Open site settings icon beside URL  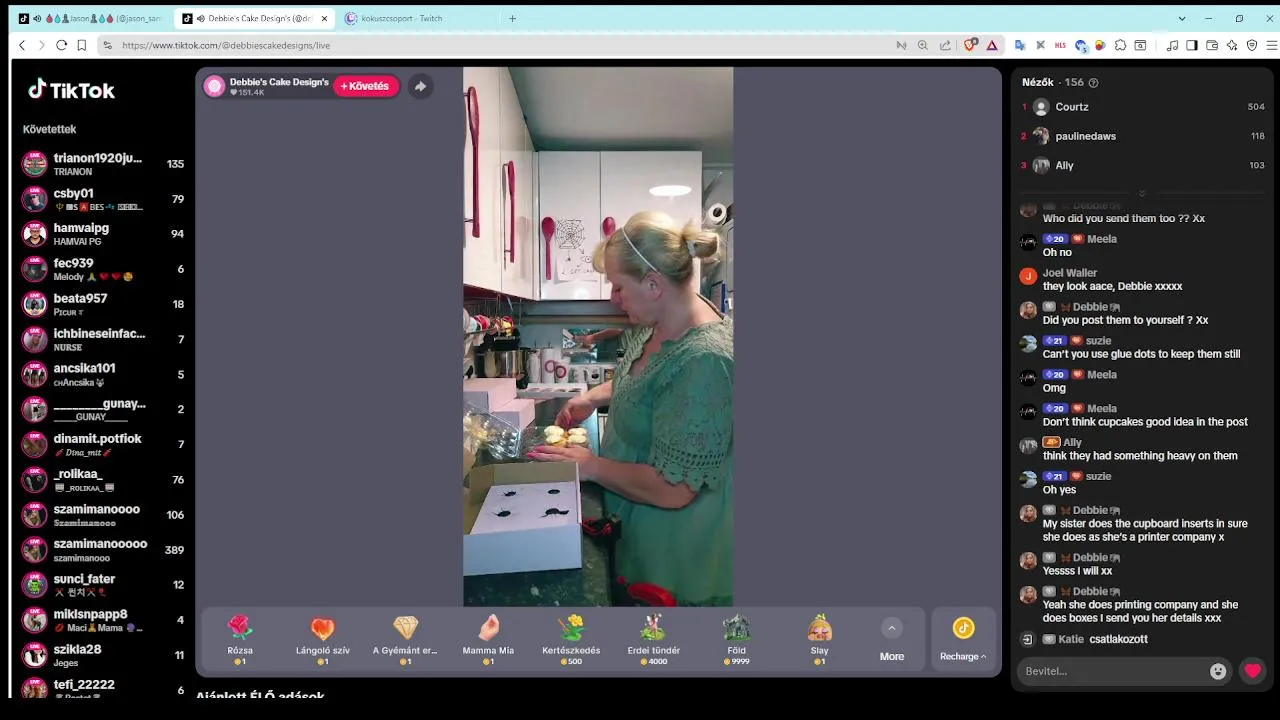click(x=108, y=45)
